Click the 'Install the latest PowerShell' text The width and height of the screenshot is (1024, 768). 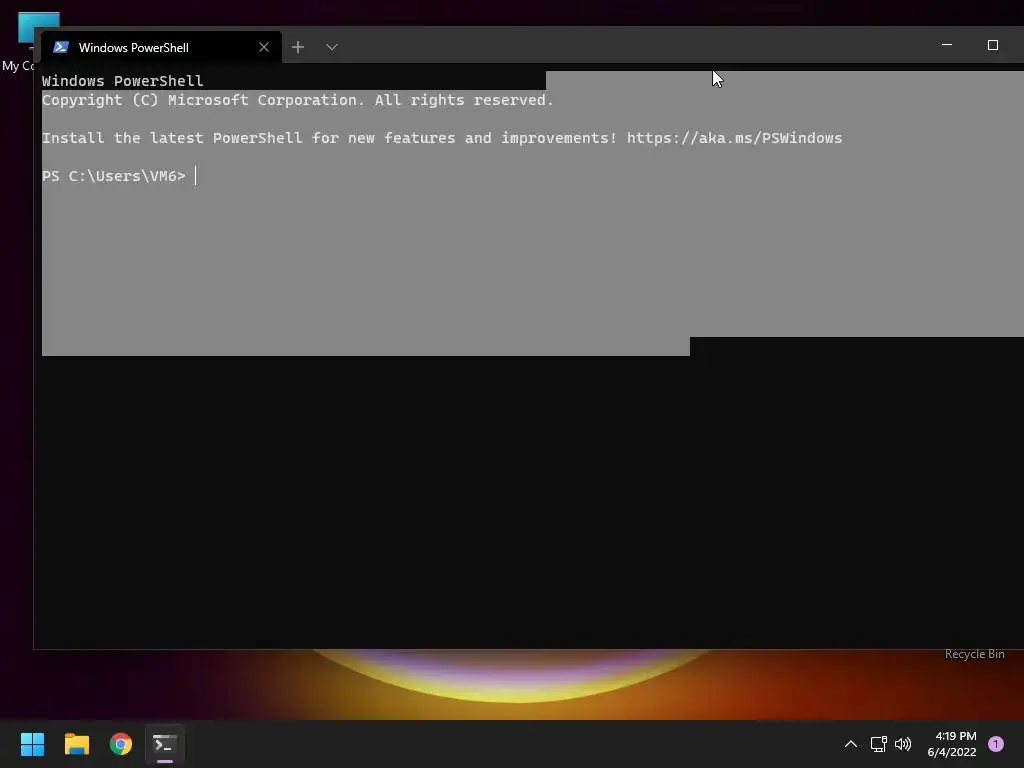[172, 138]
